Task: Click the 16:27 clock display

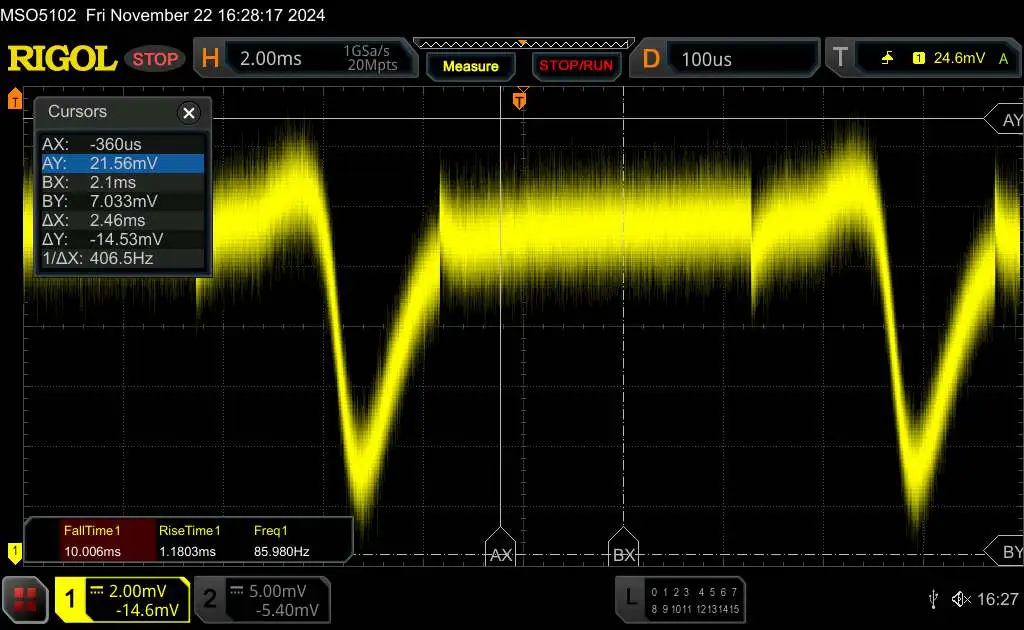Action: tap(997, 599)
